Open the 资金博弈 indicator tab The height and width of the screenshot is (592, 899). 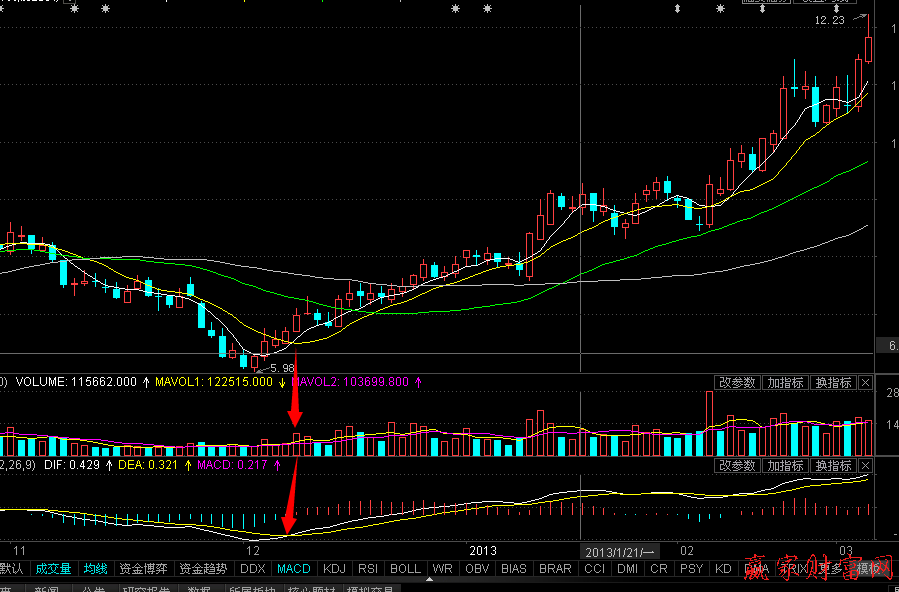[144, 569]
